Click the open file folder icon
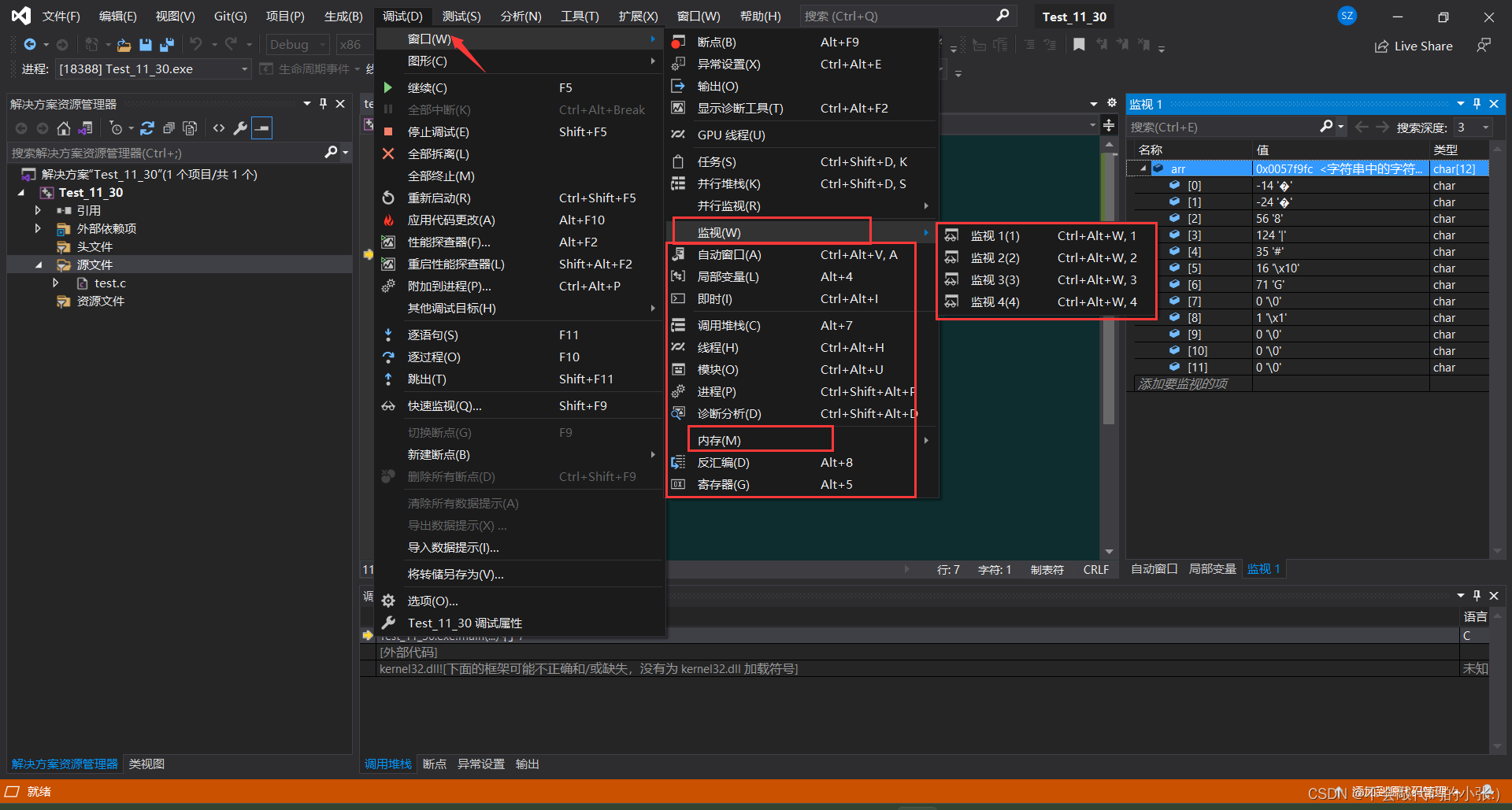Viewport: 1512px width, 810px height. (x=124, y=45)
